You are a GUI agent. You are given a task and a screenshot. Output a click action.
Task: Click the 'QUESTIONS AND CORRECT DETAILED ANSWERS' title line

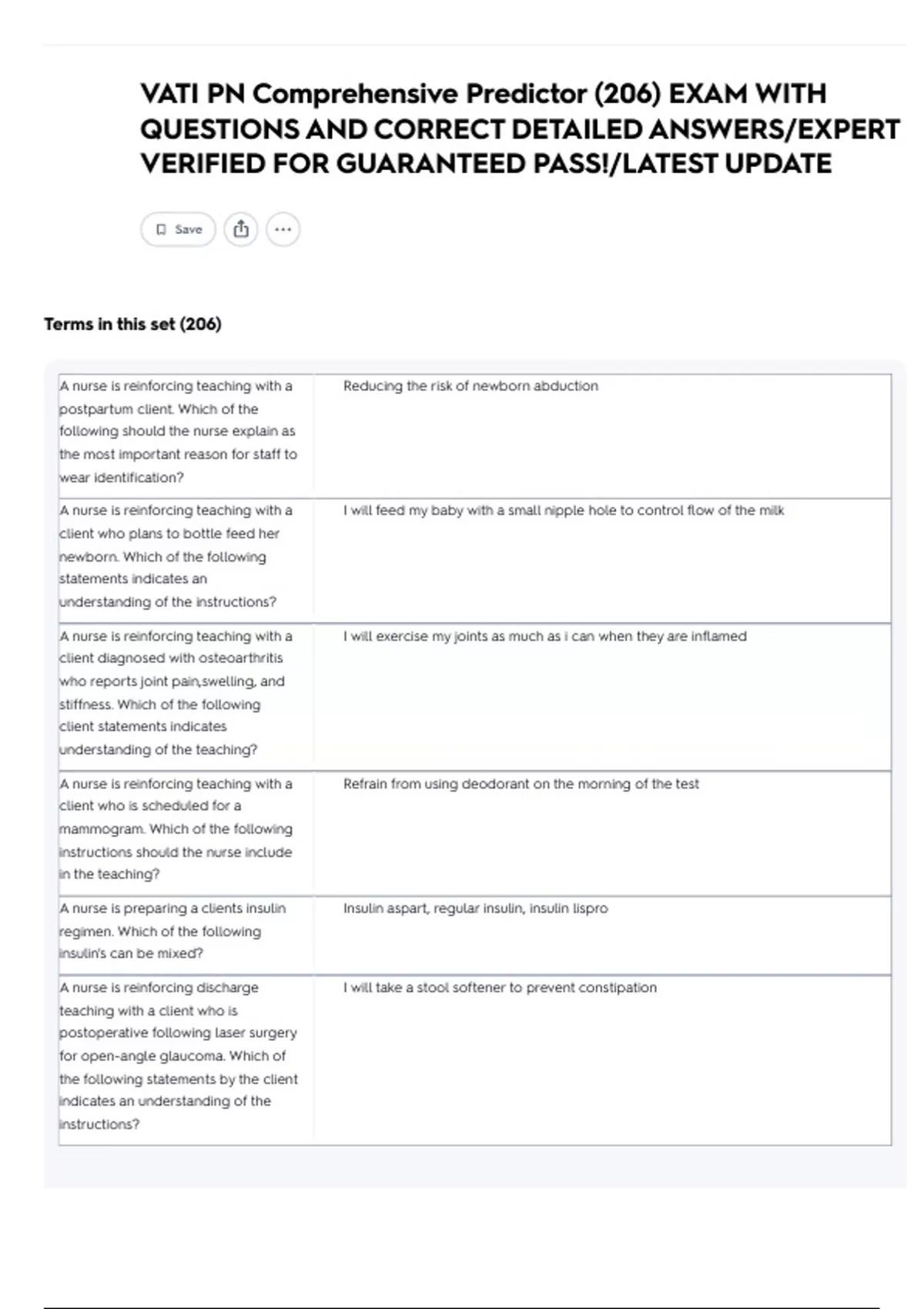pos(520,129)
